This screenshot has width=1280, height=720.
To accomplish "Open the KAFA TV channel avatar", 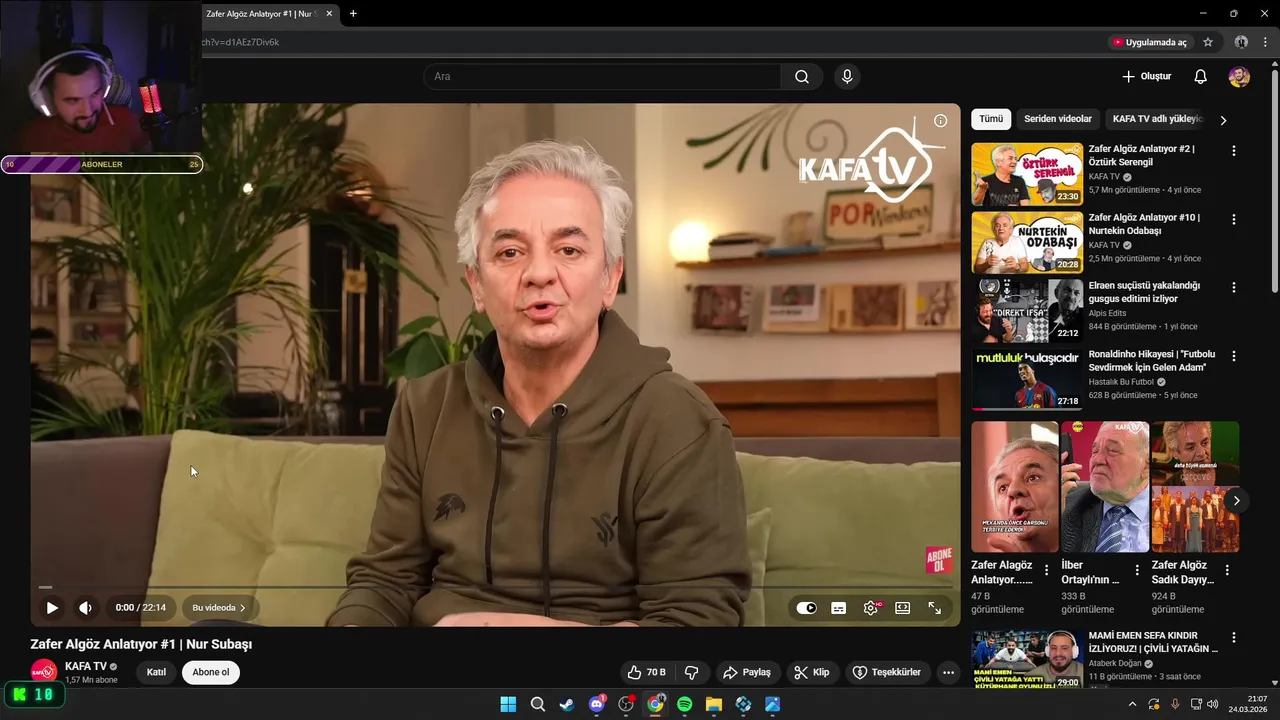I will (x=44, y=672).
